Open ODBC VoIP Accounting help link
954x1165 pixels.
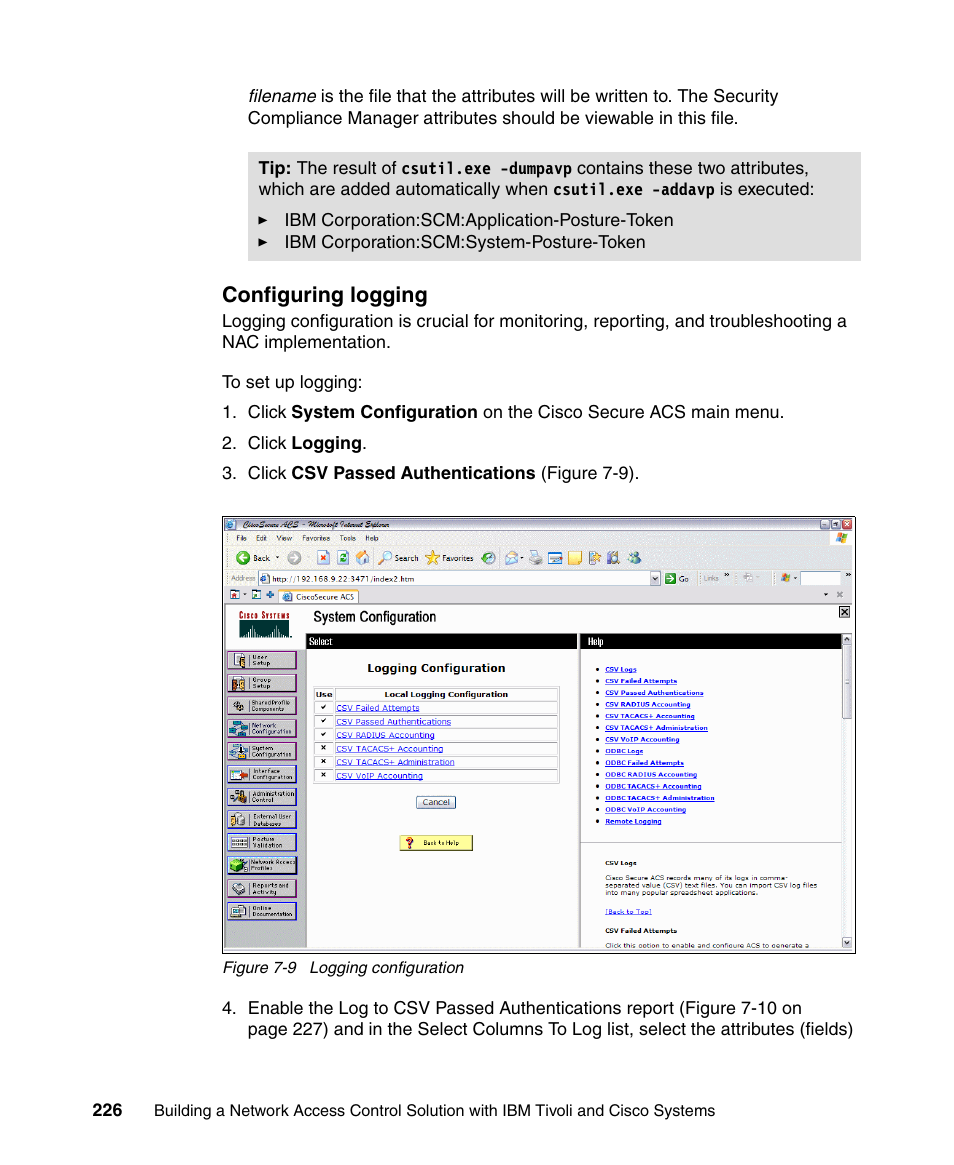pyautogui.click(x=645, y=810)
